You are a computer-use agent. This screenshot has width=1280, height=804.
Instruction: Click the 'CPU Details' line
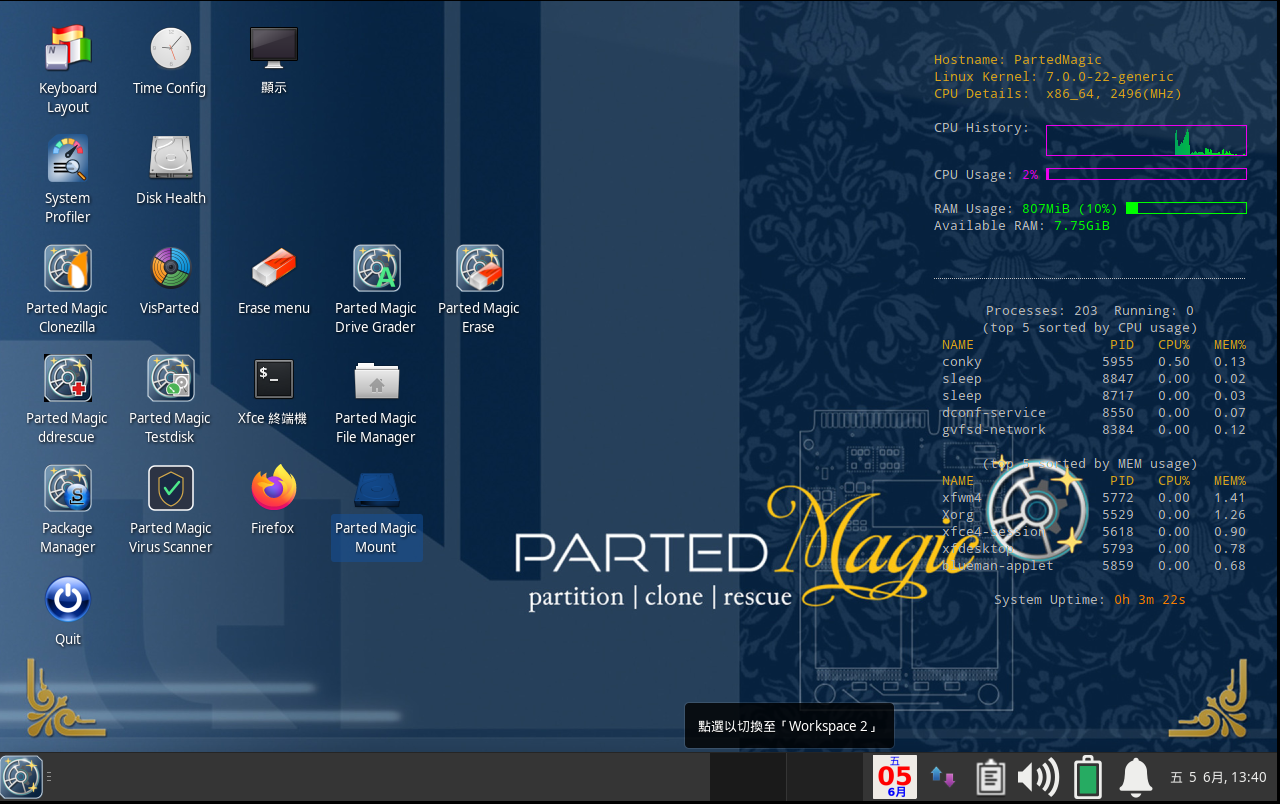1058,93
